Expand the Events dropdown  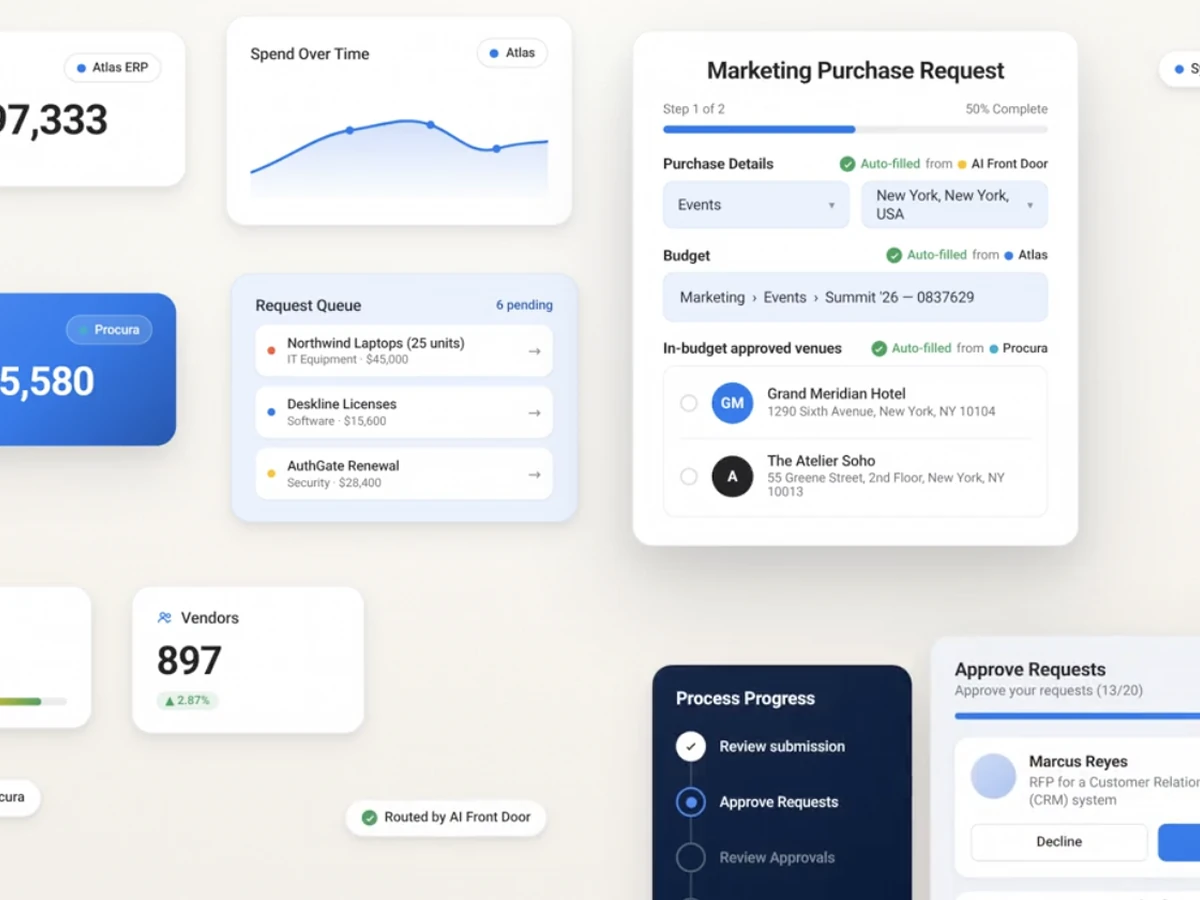(x=756, y=205)
